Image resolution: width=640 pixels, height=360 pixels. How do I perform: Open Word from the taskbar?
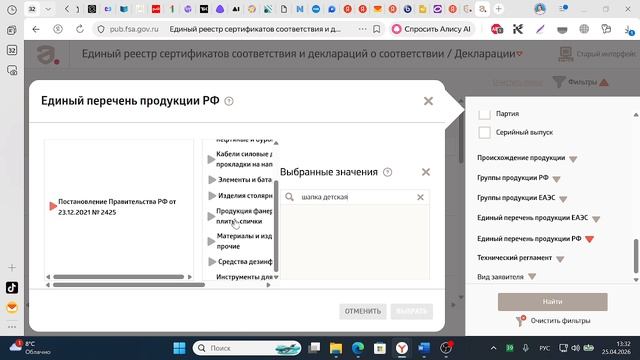(x=424, y=348)
